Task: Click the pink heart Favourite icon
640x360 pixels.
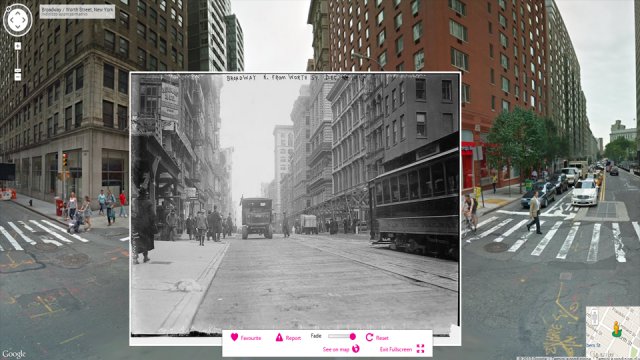Action: click(234, 337)
